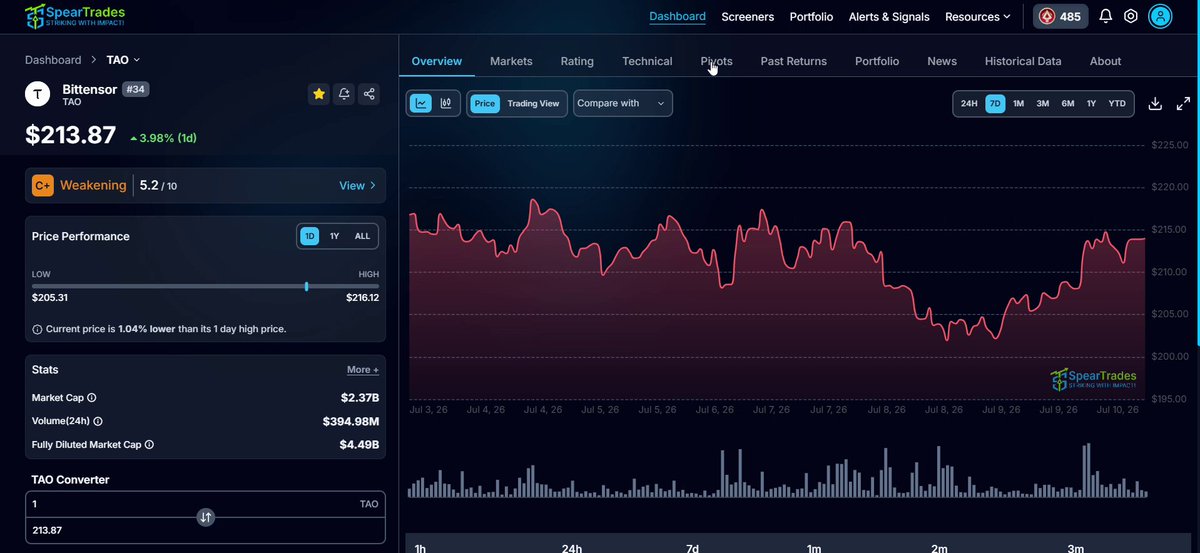Download chart with the download icon
Screen dimensions: 1200x553
pos(1155,104)
